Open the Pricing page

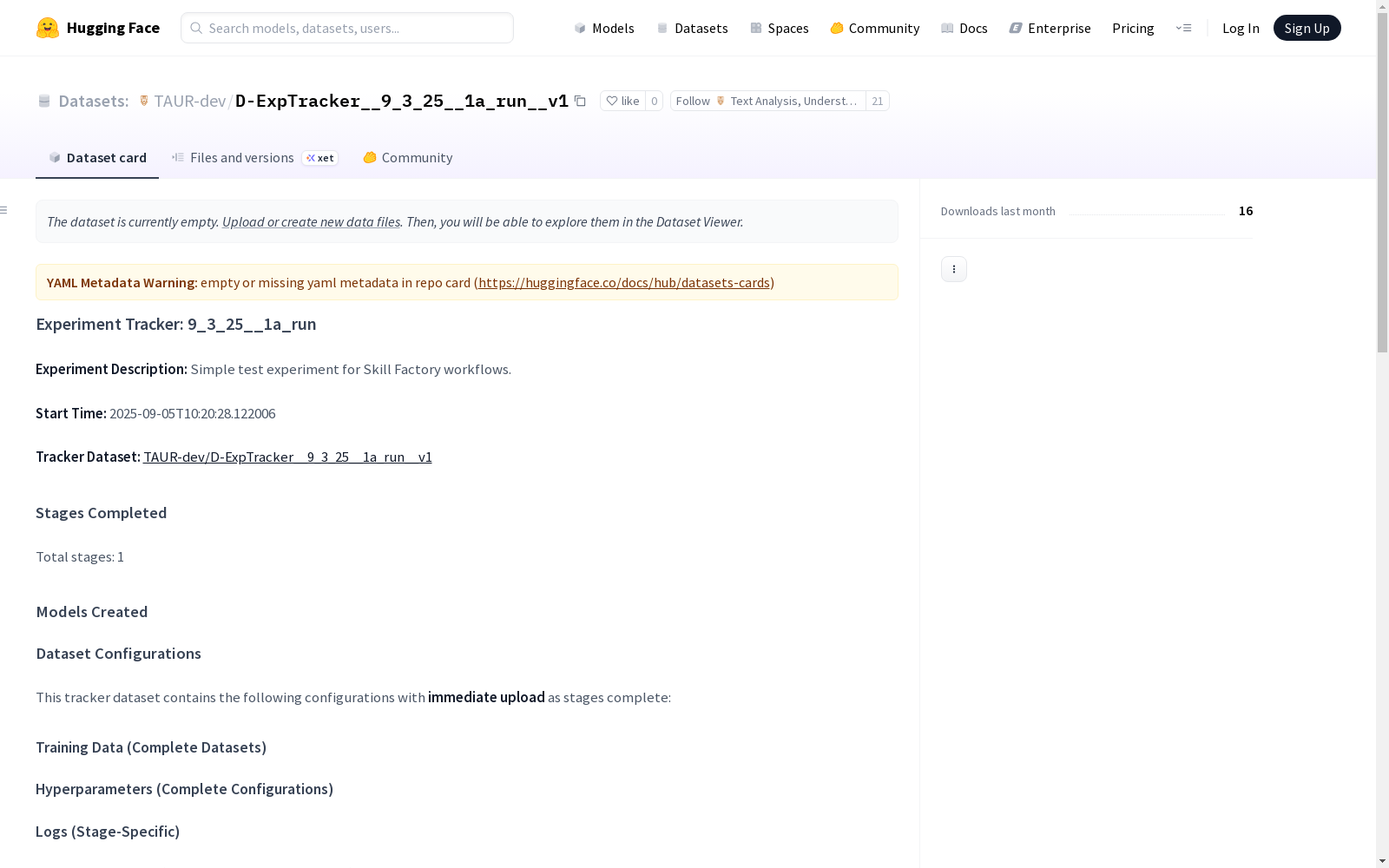pyautogui.click(x=1133, y=28)
